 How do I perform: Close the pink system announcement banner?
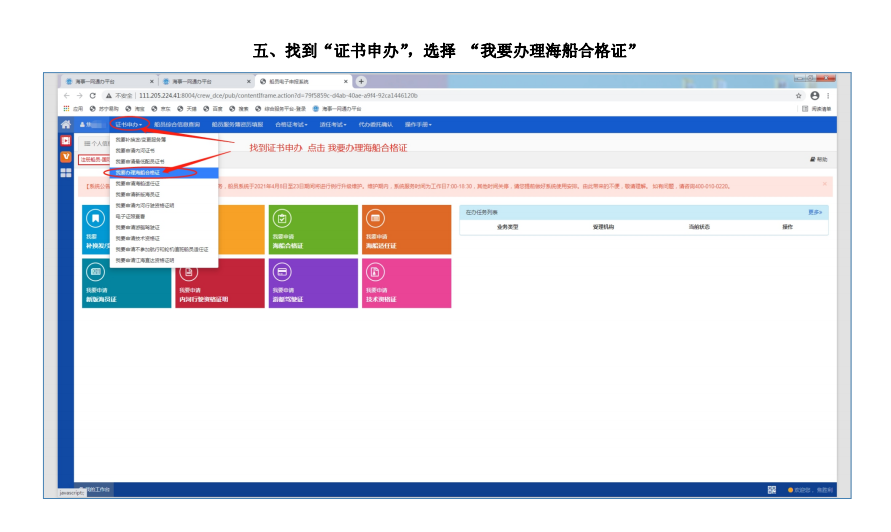[825, 184]
